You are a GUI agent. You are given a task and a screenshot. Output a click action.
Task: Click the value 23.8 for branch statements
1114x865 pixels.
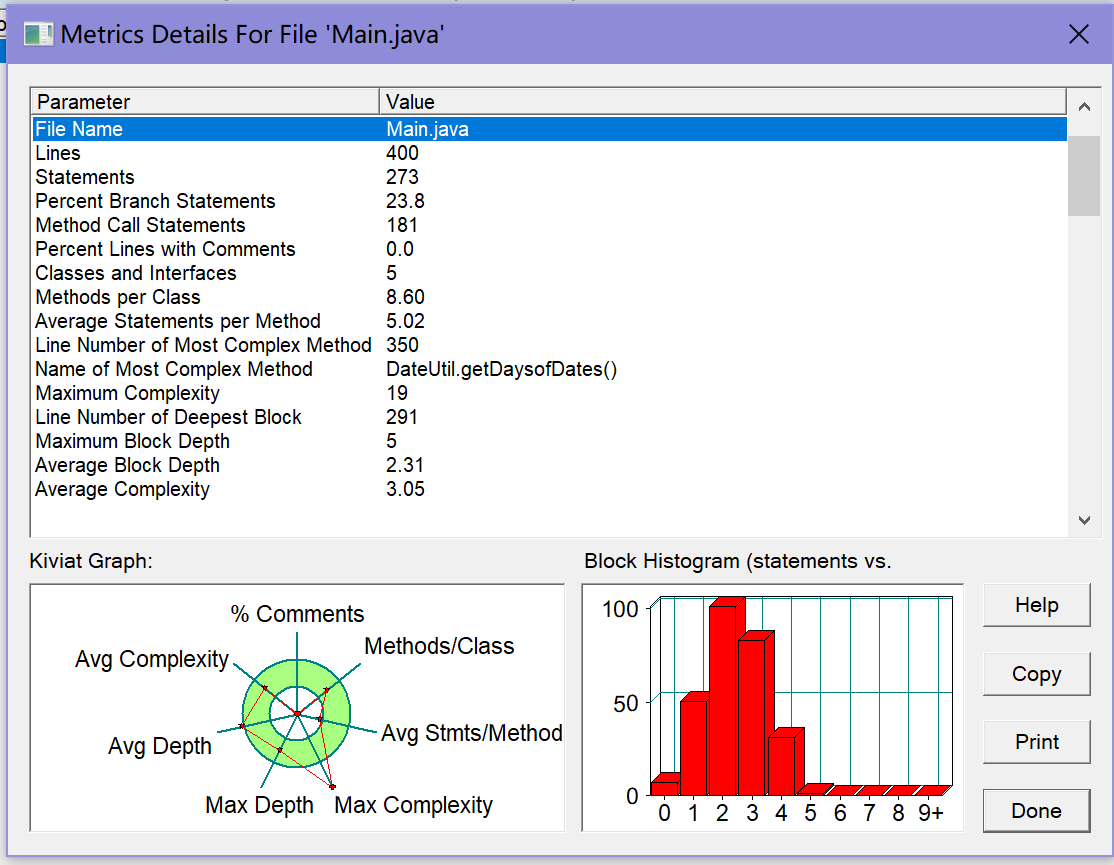tap(405, 201)
